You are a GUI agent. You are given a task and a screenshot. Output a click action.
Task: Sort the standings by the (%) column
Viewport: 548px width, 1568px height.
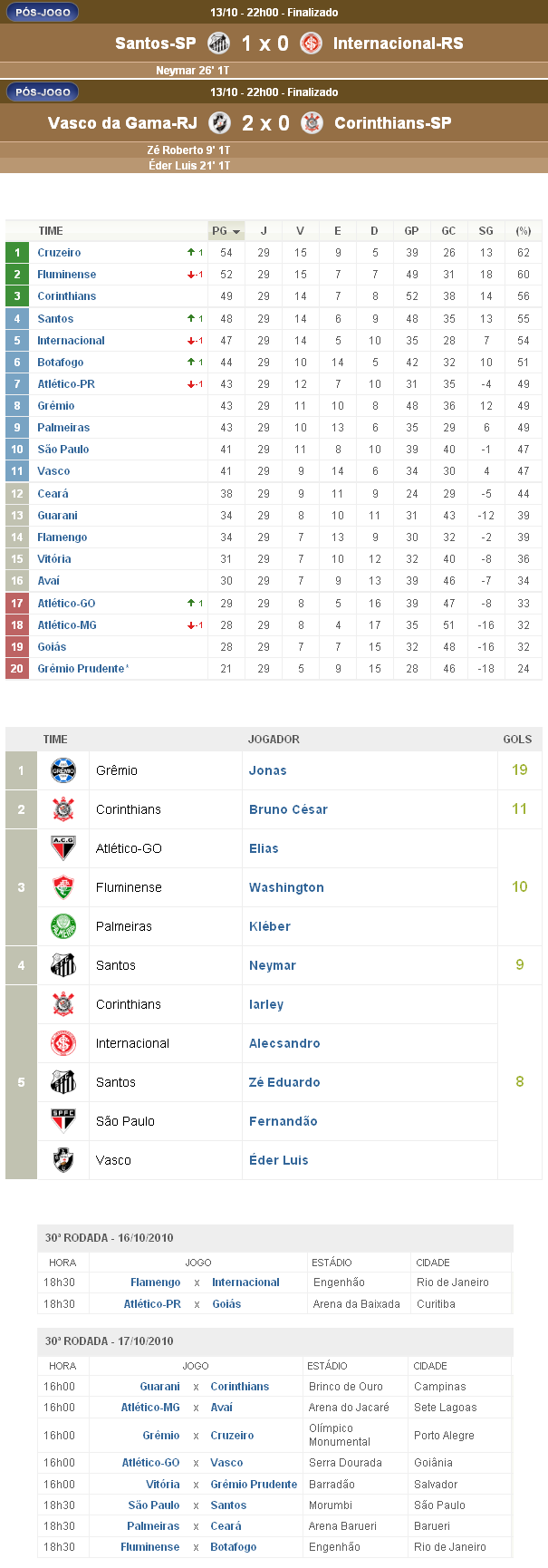[524, 231]
